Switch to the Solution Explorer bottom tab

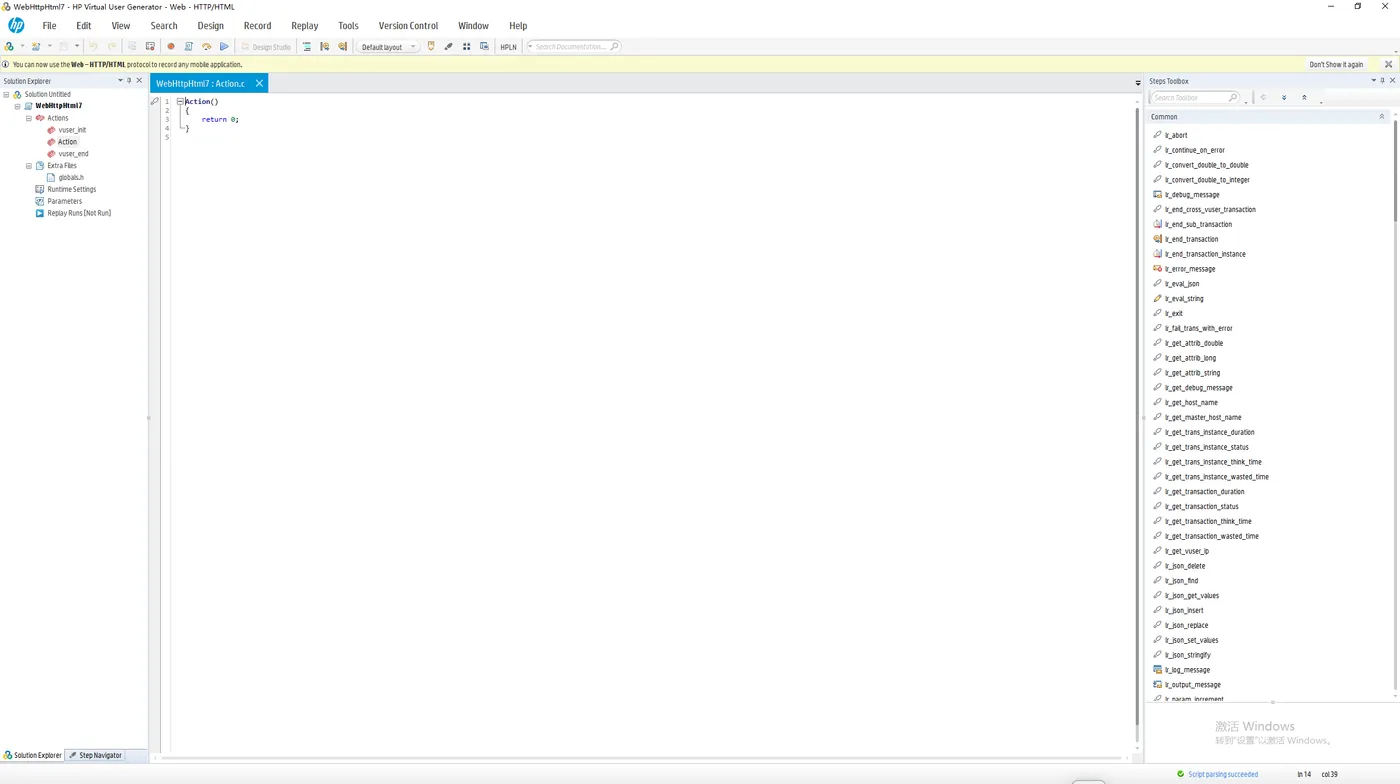[x=32, y=755]
